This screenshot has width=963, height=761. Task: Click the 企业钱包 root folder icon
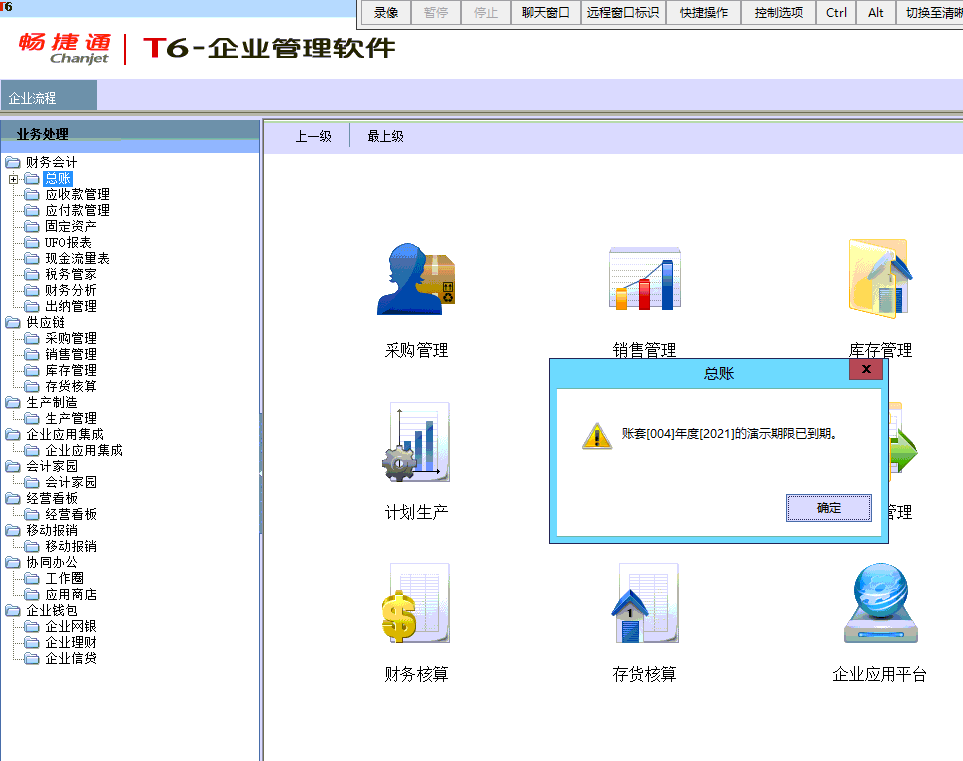coord(13,611)
